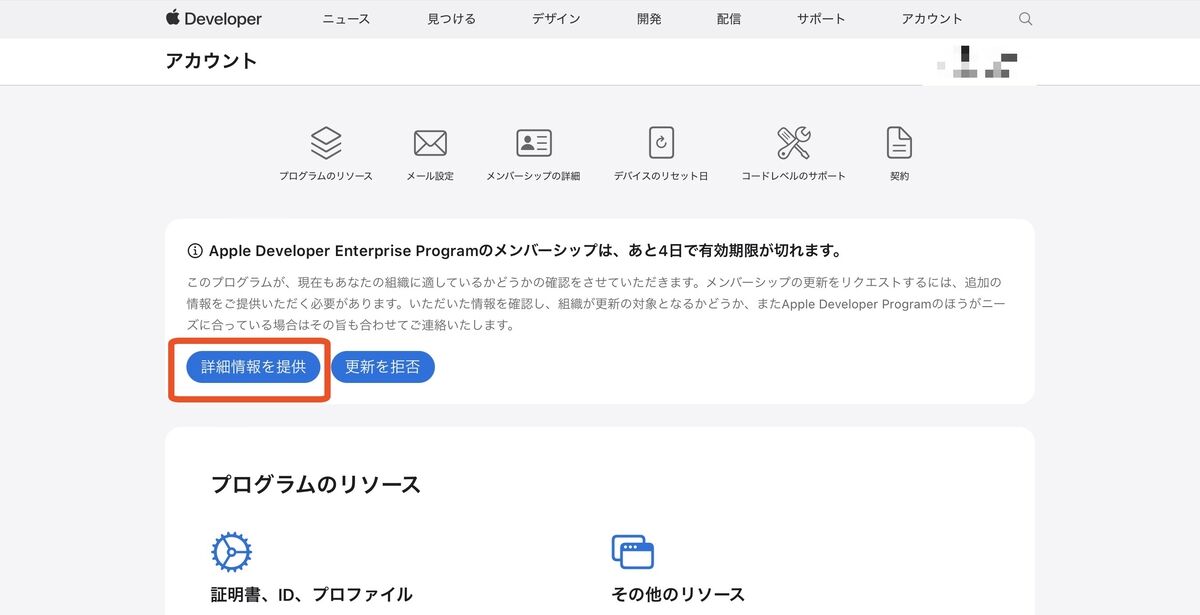1200x615 pixels.
Task: Open the コードレベルのサポート link label
Action: click(x=793, y=176)
